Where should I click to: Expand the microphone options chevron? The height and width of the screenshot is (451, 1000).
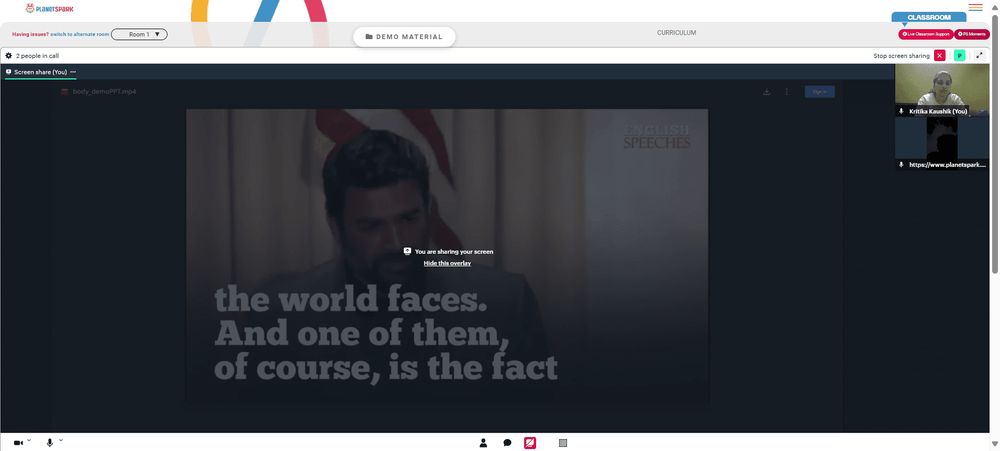point(61,440)
